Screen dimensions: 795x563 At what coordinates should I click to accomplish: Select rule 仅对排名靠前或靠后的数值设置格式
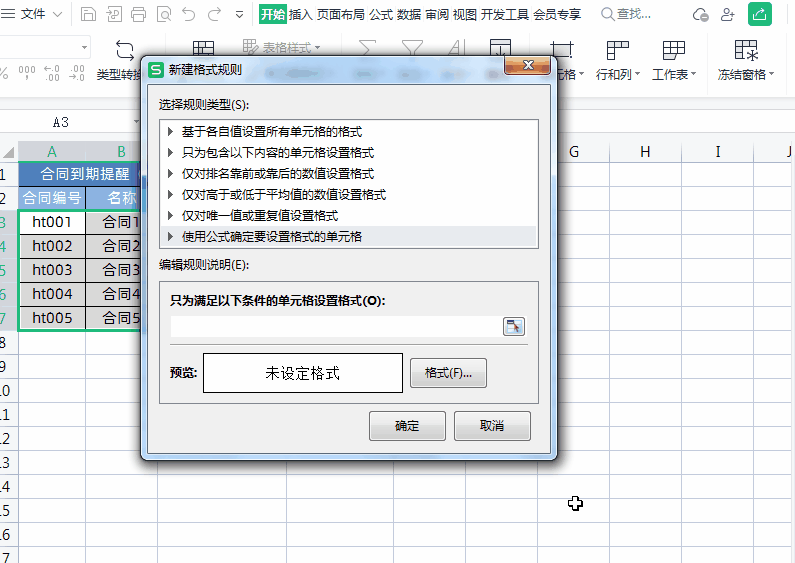pyautogui.click(x=348, y=173)
